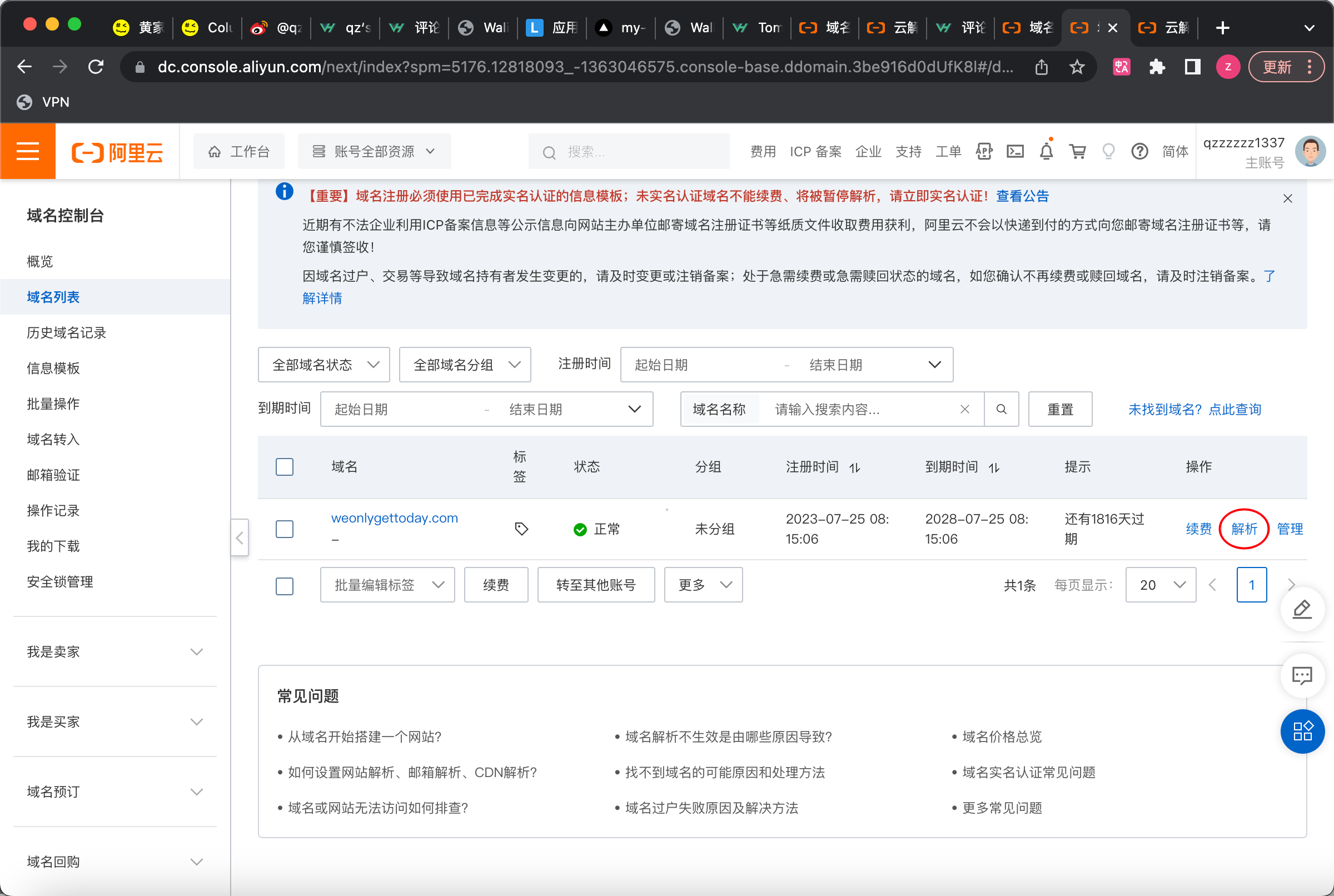Click 未找到域名？点此查询 link
This screenshot has height=896, width=1334.
tap(1194, 409)
